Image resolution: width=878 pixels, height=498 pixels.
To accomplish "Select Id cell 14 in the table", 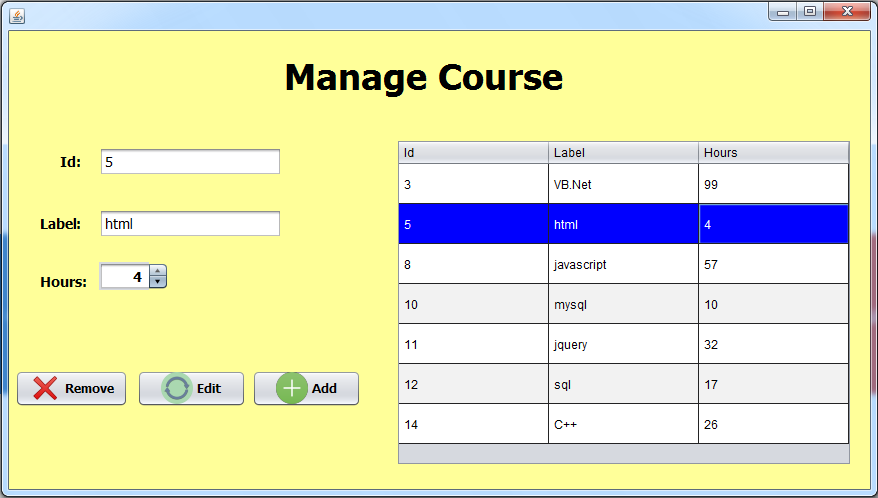I will (473, 424).
